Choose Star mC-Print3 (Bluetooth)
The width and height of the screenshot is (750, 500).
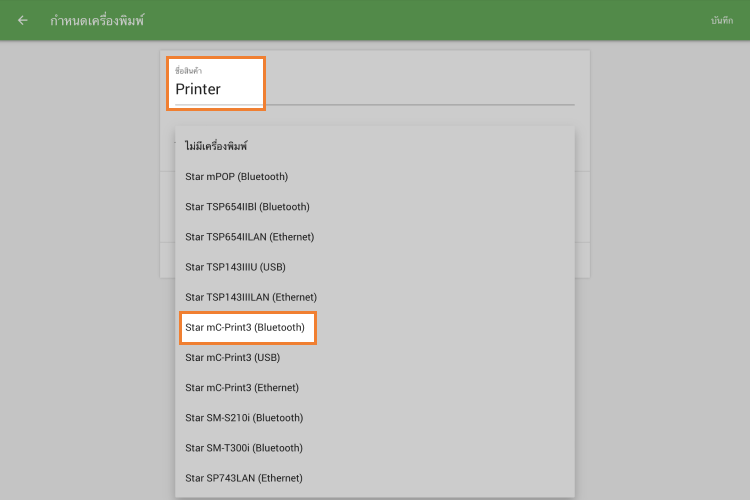pyautogui.click(x=375, y=327)
